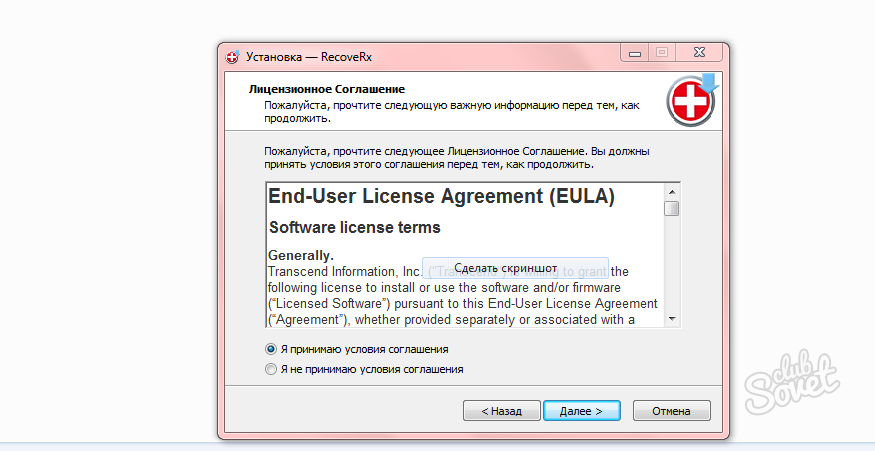Click the "Установка — RecoveRx" title bar text
The width and height of the screenshot is (875, 451).
[x=309, y=57]
